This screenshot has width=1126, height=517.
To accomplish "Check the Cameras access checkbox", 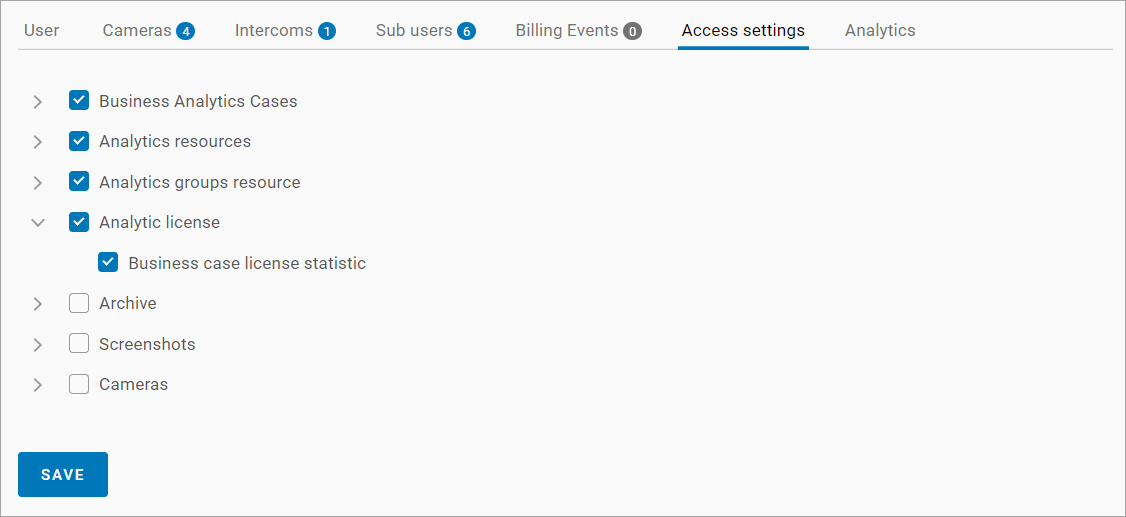I will (x=79, y=384).
